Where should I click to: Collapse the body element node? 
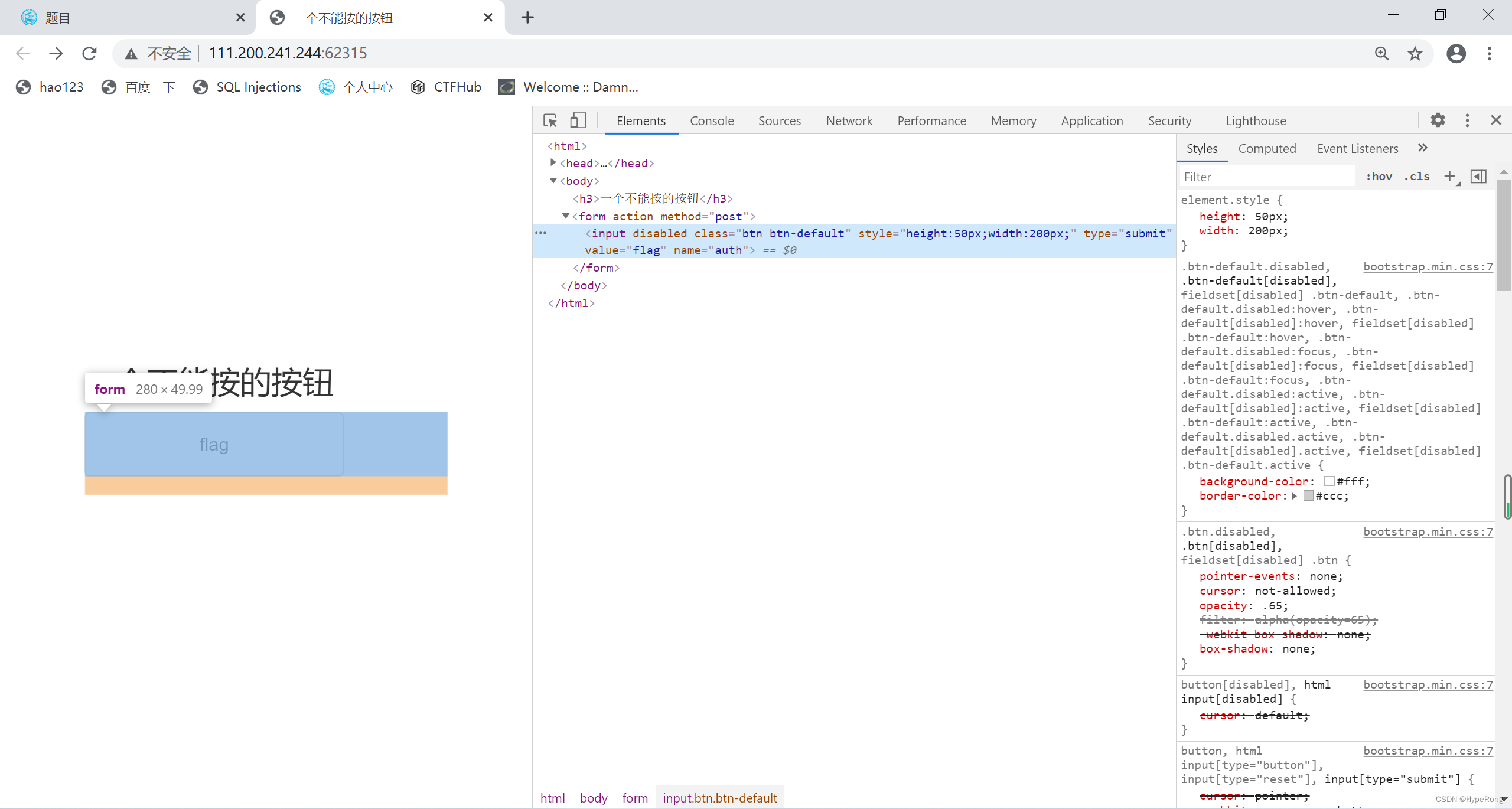553,181
